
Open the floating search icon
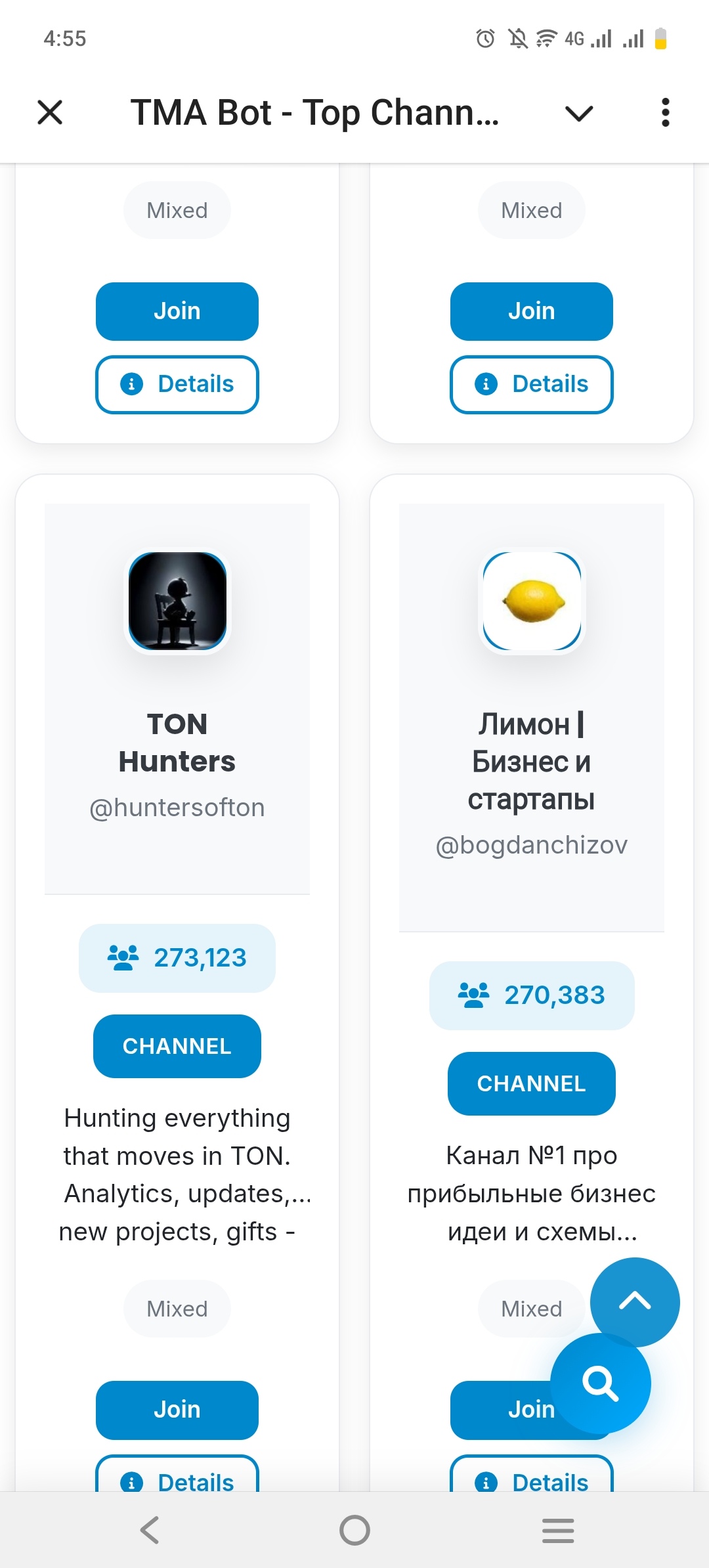(601, 1383)
